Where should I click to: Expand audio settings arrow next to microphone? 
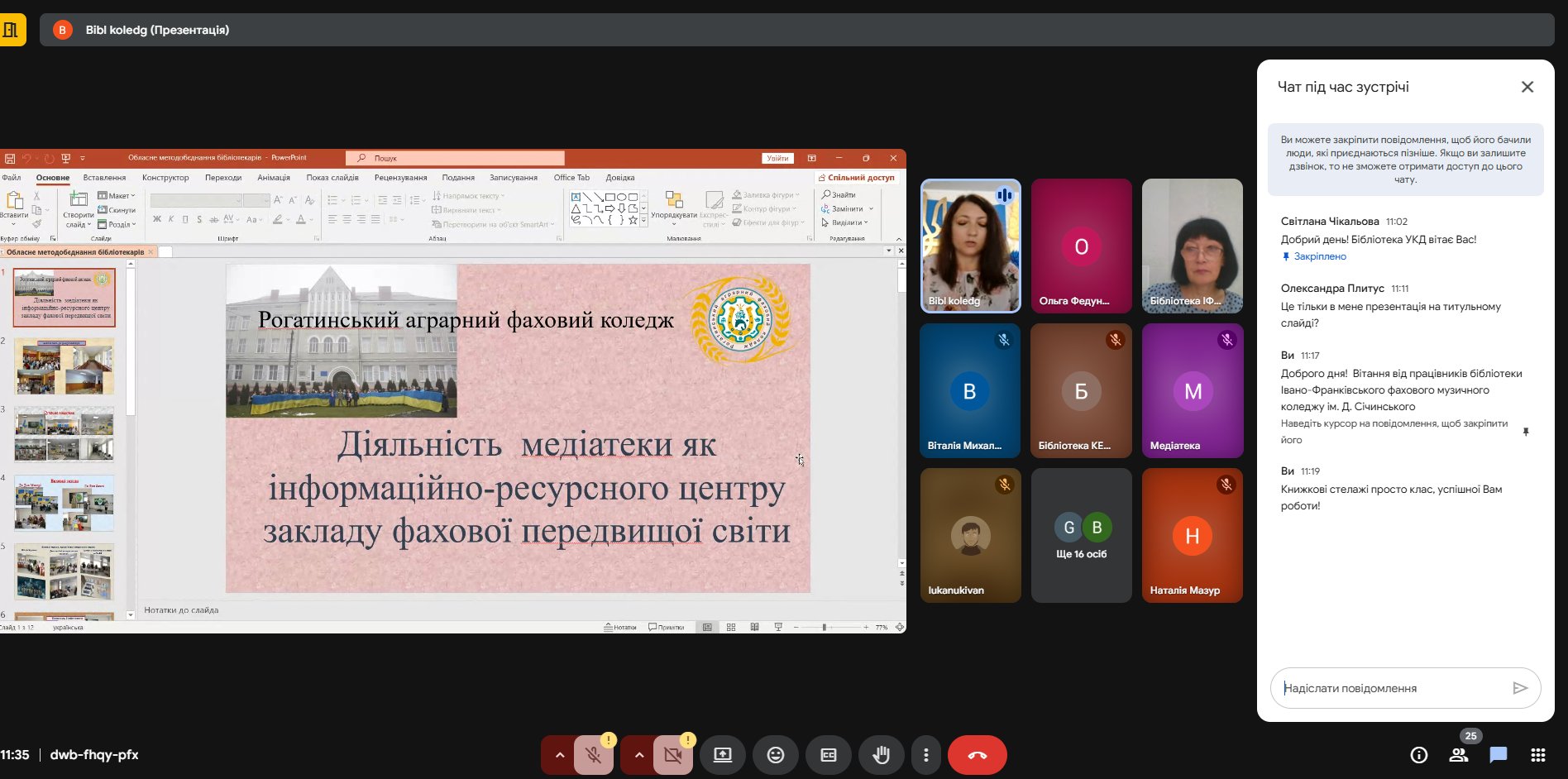559,755
